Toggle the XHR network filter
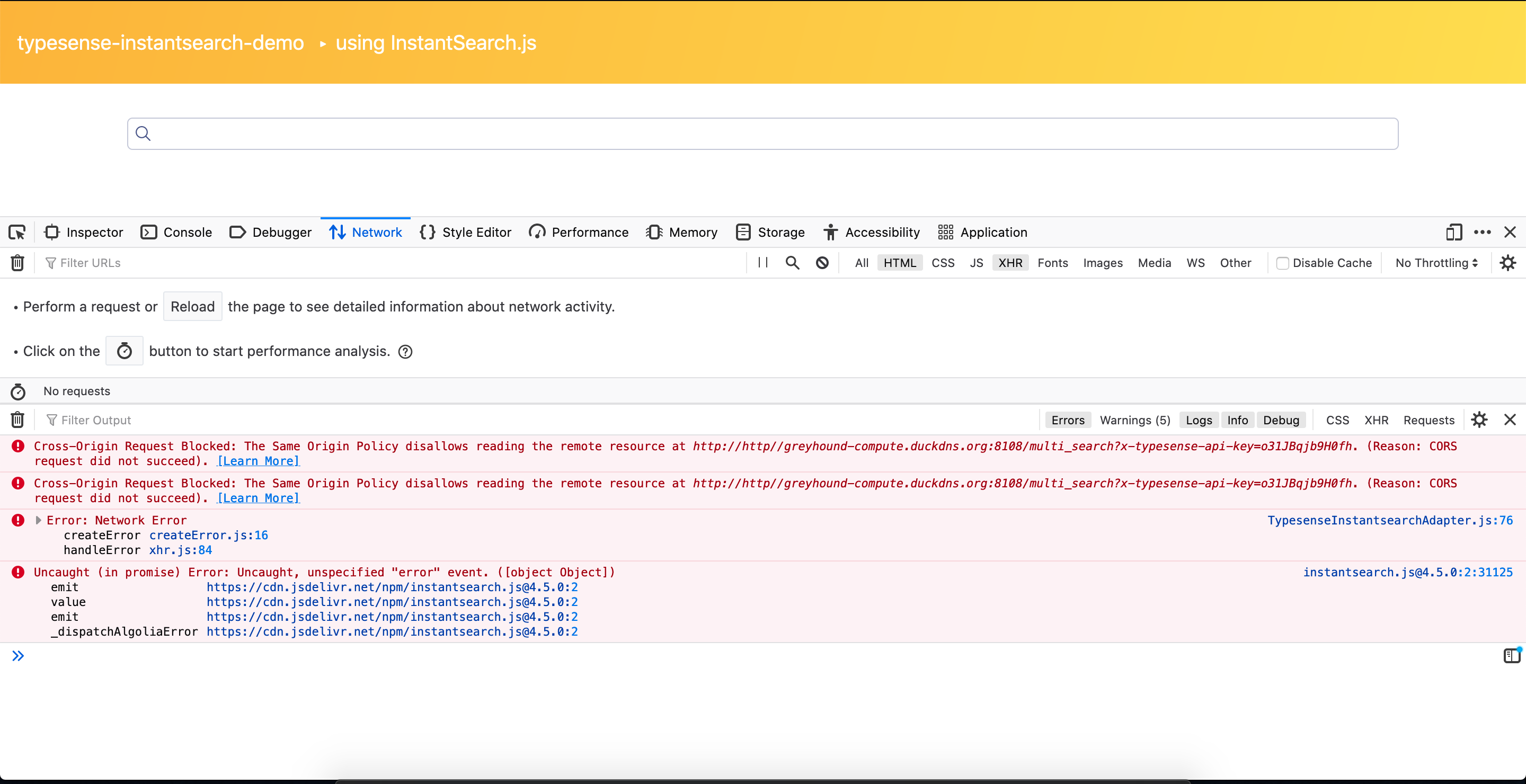The width and height of the screenshot is (1526, 784). [1010, 263]
